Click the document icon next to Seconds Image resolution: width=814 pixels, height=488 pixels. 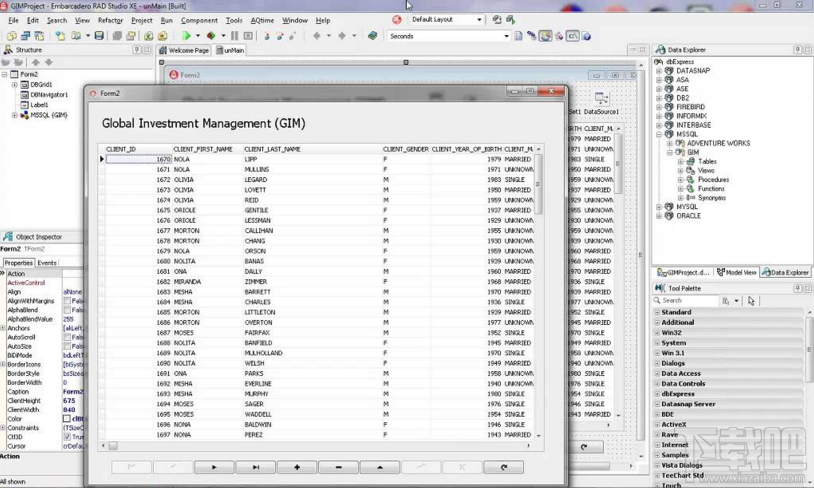518,36
